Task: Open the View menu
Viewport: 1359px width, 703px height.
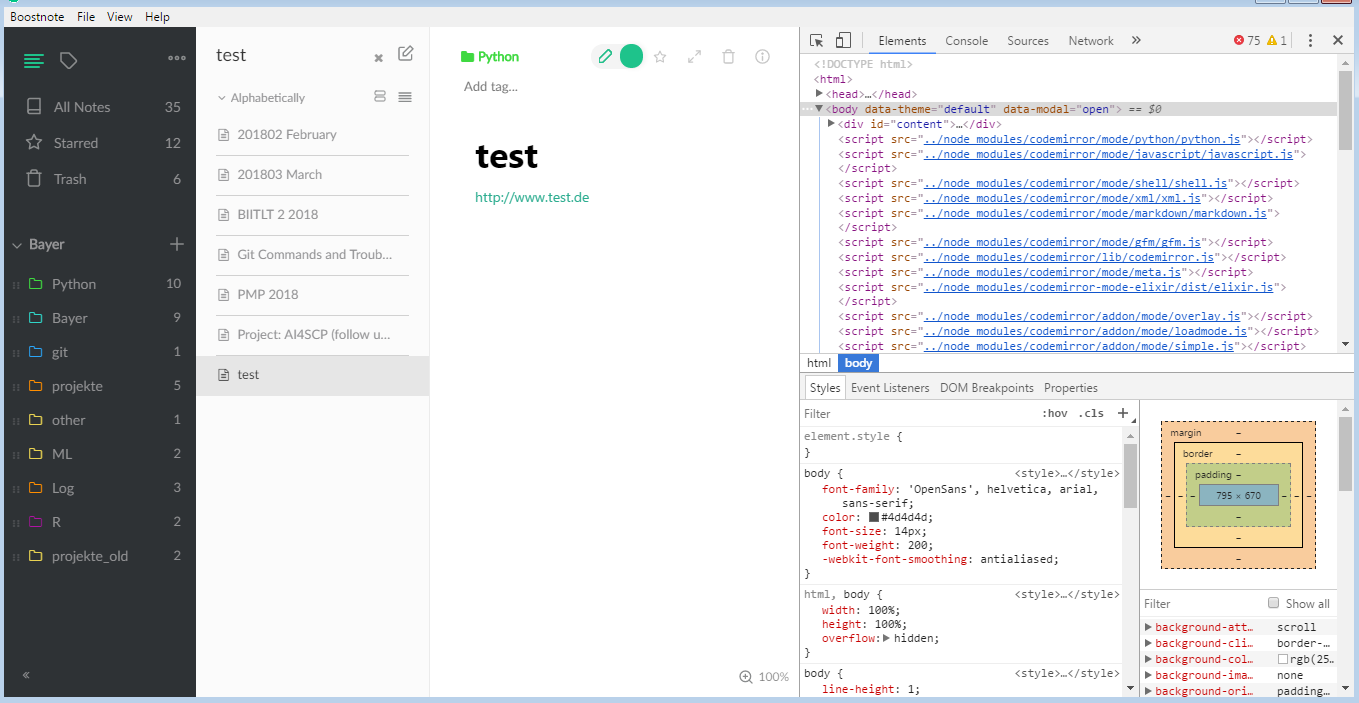Action: pos(120,17)
